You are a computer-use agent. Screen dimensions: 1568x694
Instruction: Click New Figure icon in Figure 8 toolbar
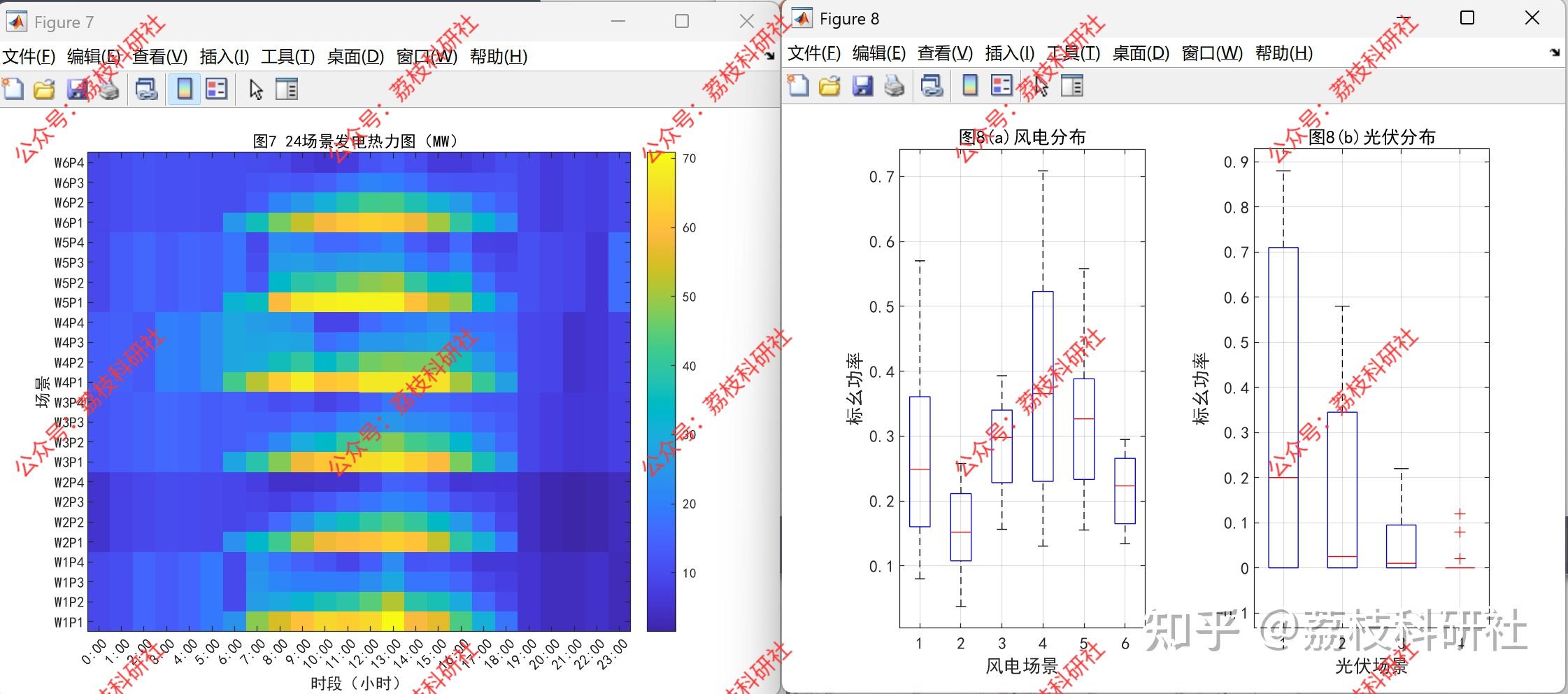[798, 86]
